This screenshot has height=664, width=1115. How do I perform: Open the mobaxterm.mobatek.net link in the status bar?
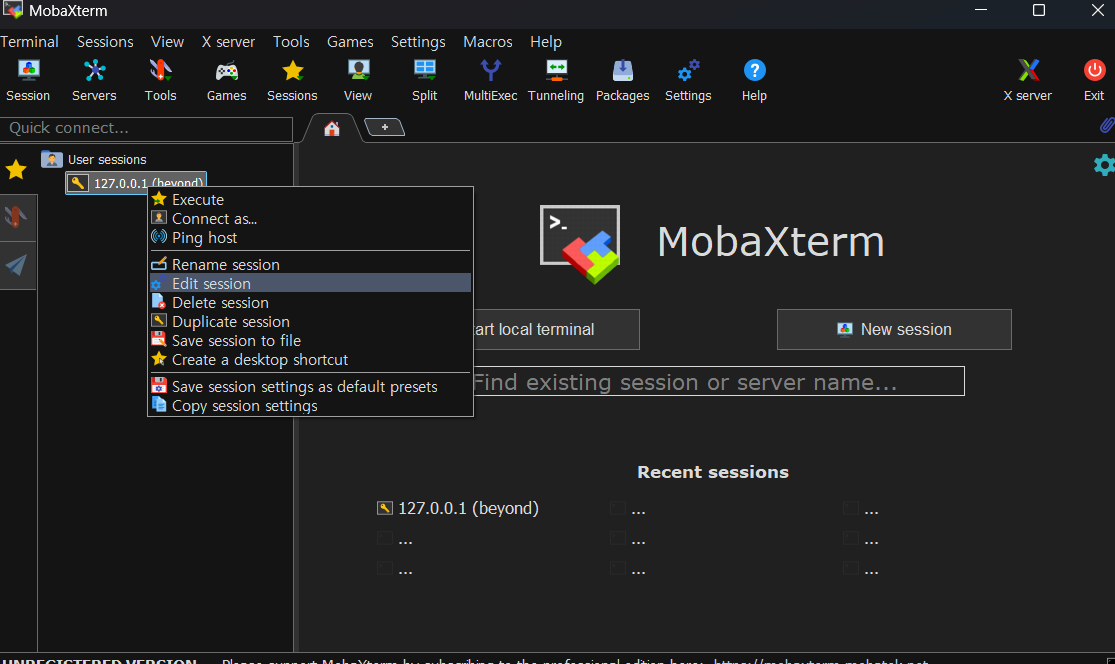821,660
